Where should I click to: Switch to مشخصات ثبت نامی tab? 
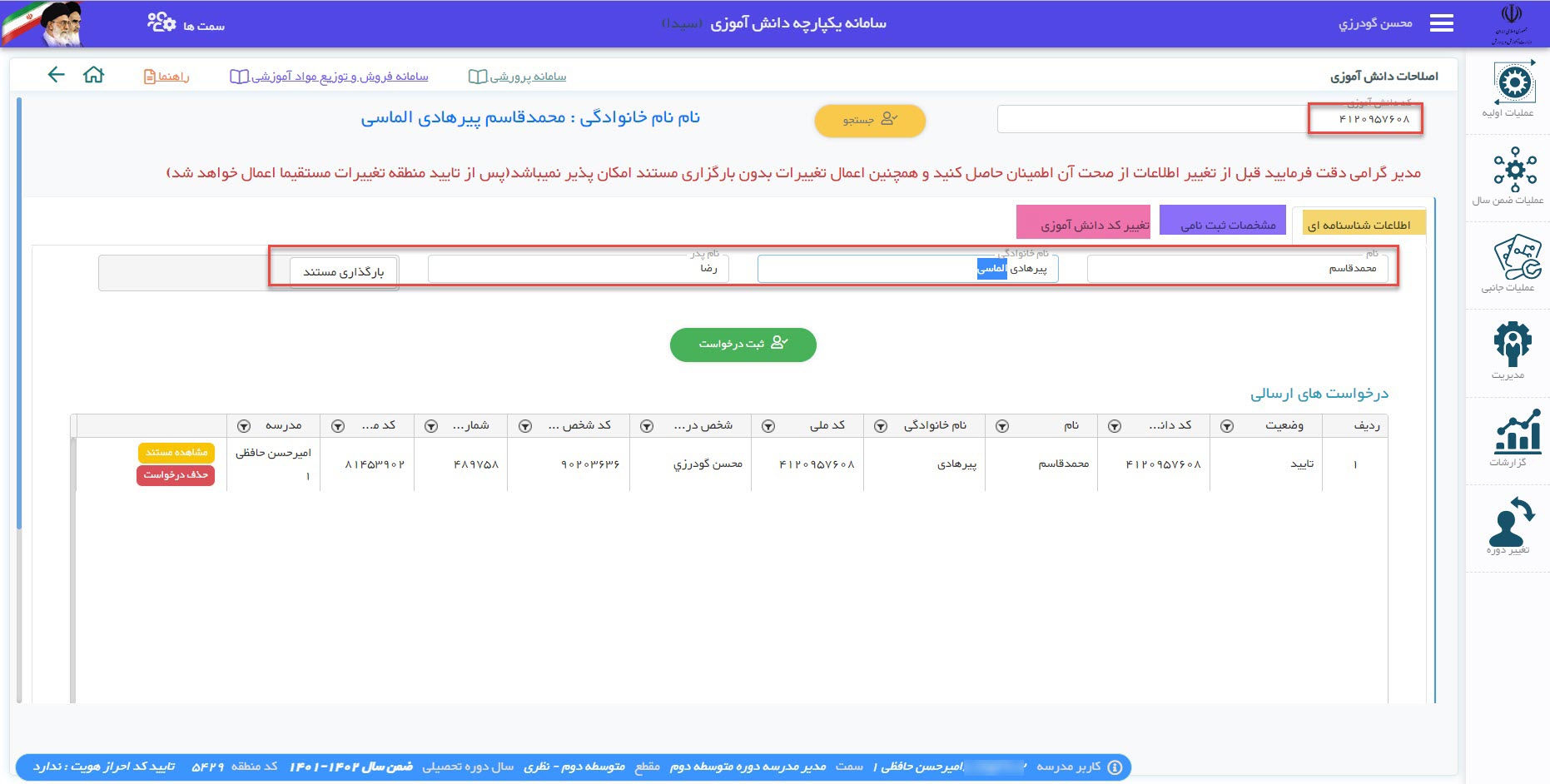tap(1222, 222)
